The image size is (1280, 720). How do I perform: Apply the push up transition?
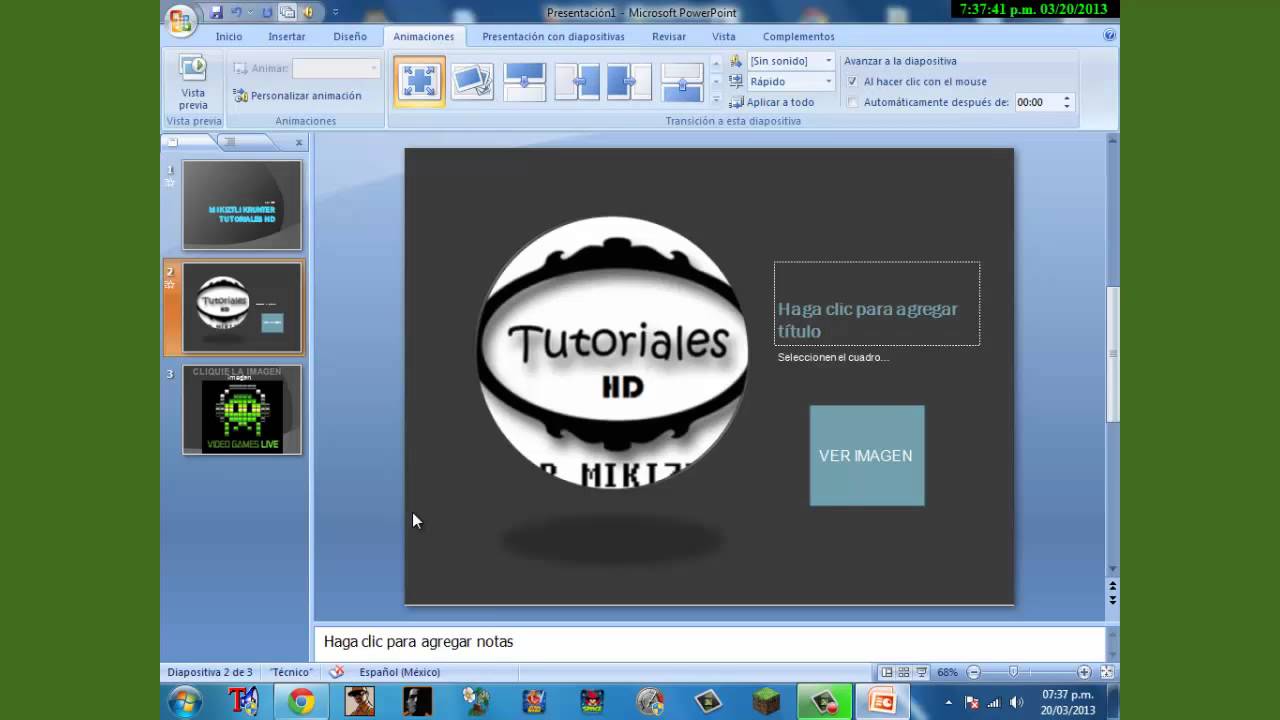(682, 81)
